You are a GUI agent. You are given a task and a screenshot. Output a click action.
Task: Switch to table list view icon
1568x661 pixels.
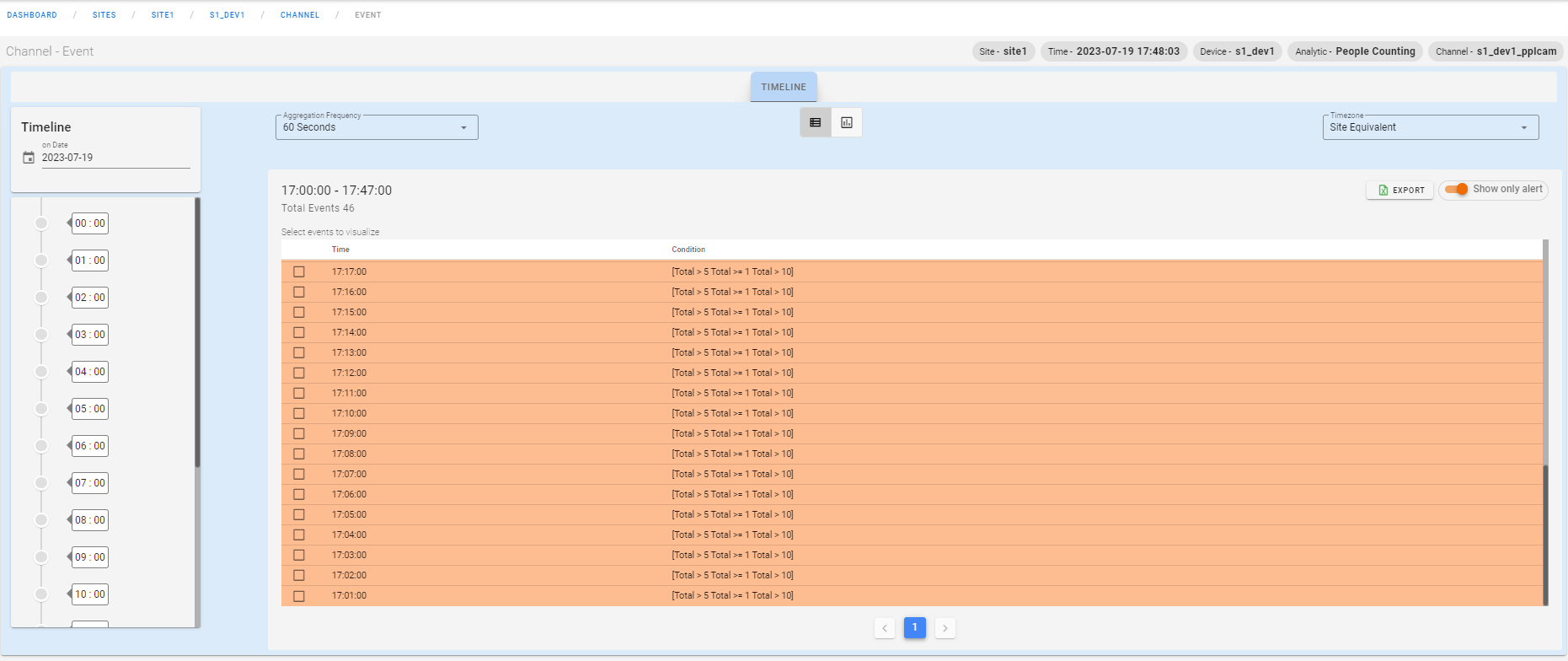pos(815,122)
